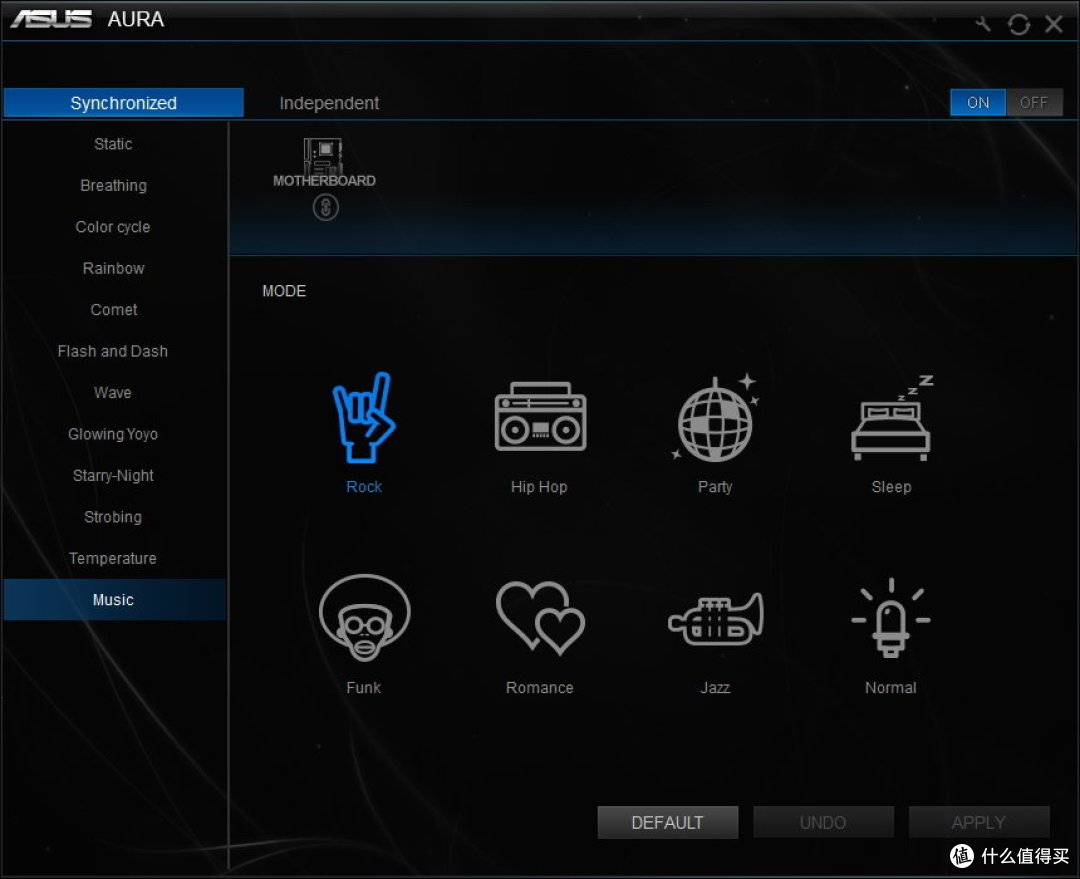Select the Romance hearts icon
Screen dimensions: 1080x879
[x=541, y=618]
